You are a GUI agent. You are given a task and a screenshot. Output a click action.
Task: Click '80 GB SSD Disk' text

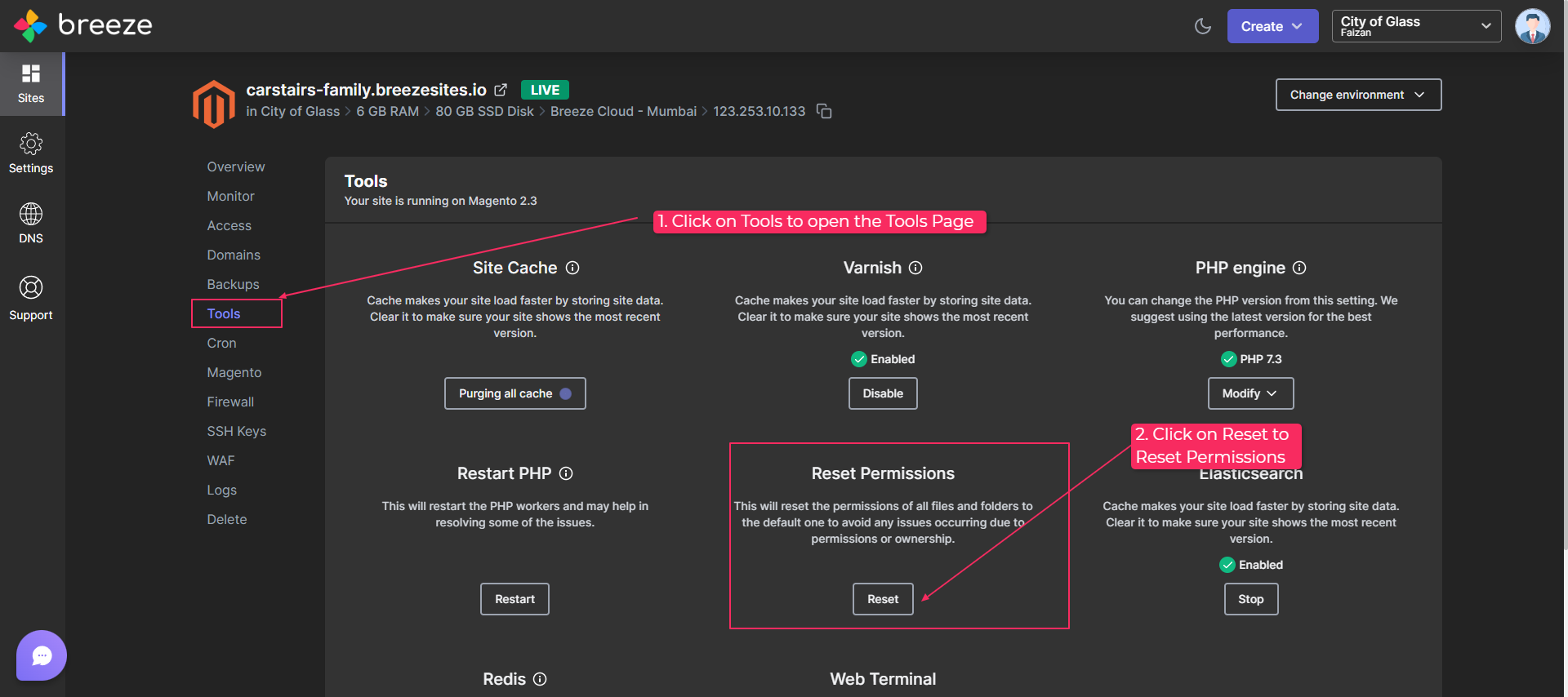tap(484, 111)
